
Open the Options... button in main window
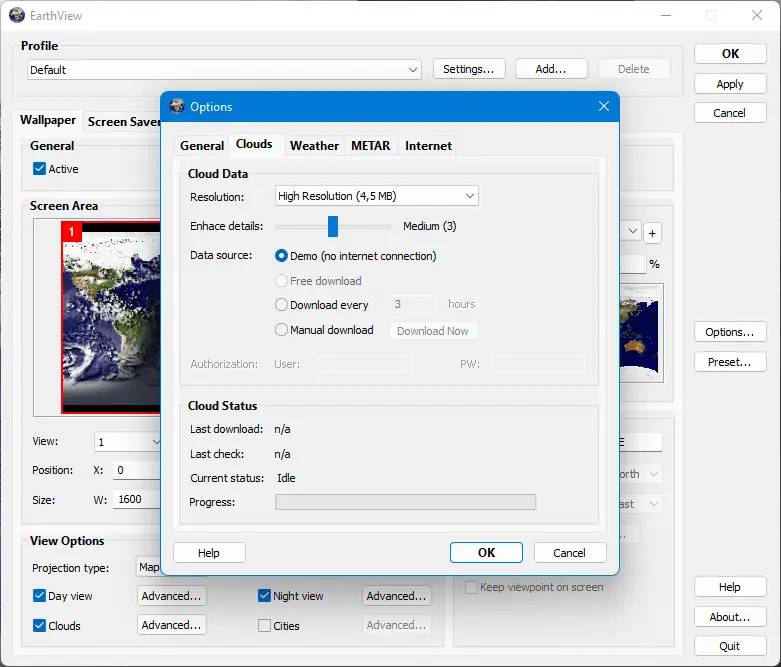point(730,332)
